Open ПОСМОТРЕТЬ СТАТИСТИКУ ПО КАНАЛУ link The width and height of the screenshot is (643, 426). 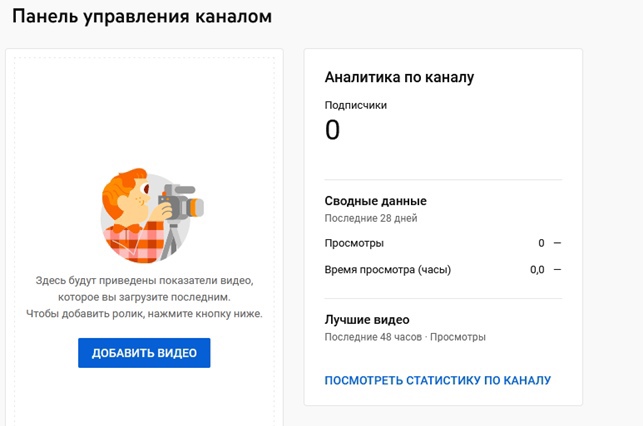pos(438,380)
